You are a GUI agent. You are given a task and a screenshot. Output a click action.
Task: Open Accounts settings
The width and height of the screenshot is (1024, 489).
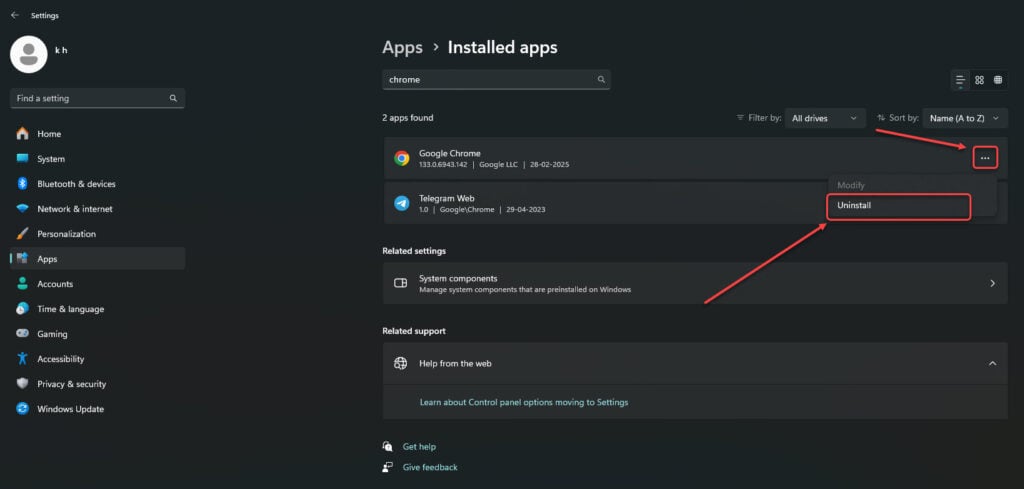click(97, 284)
